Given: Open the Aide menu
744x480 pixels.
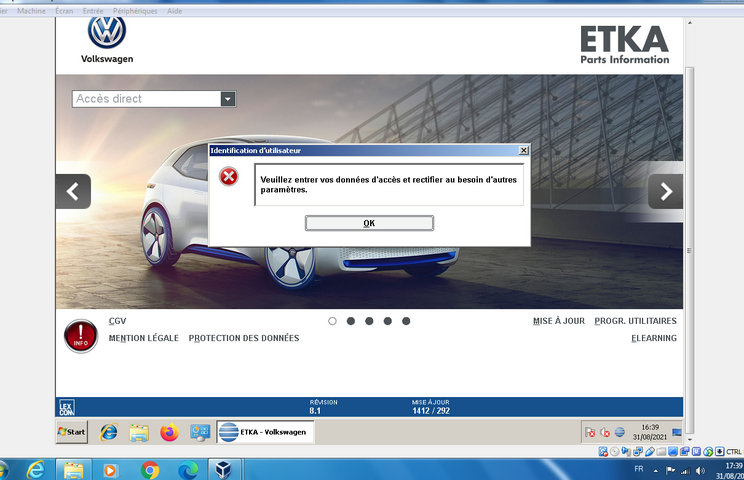Looking at the screenshot, I should [x=176, y=11].
